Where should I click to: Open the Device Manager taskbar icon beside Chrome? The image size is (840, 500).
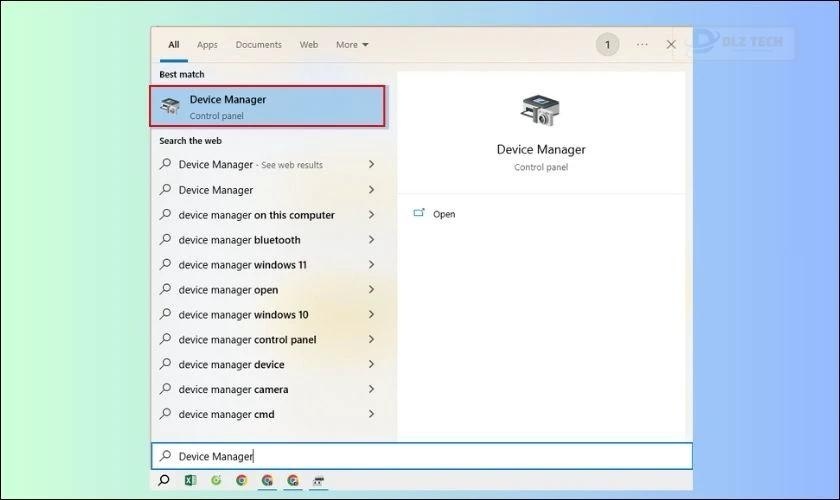point(319,481)
